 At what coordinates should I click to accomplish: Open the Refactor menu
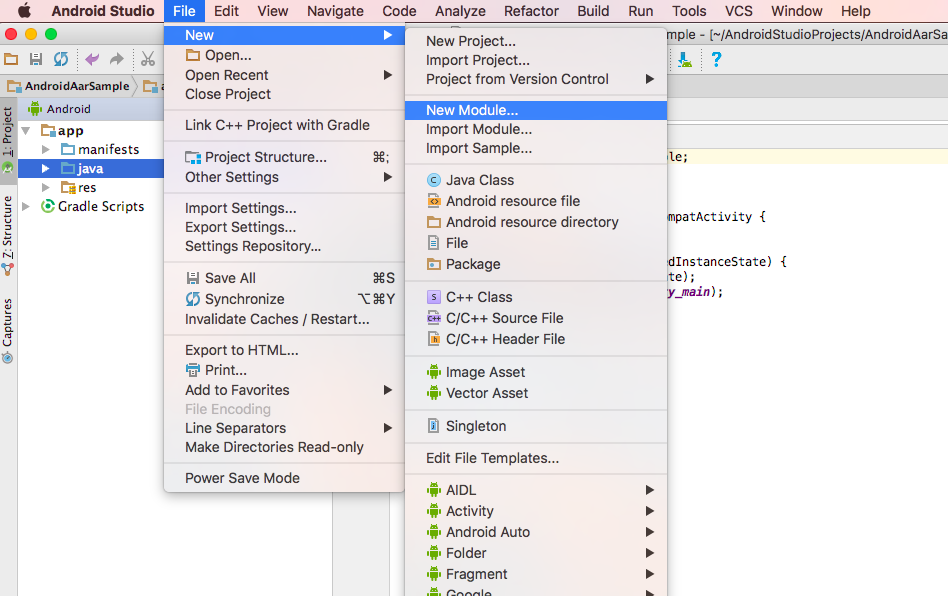[531, 11]
